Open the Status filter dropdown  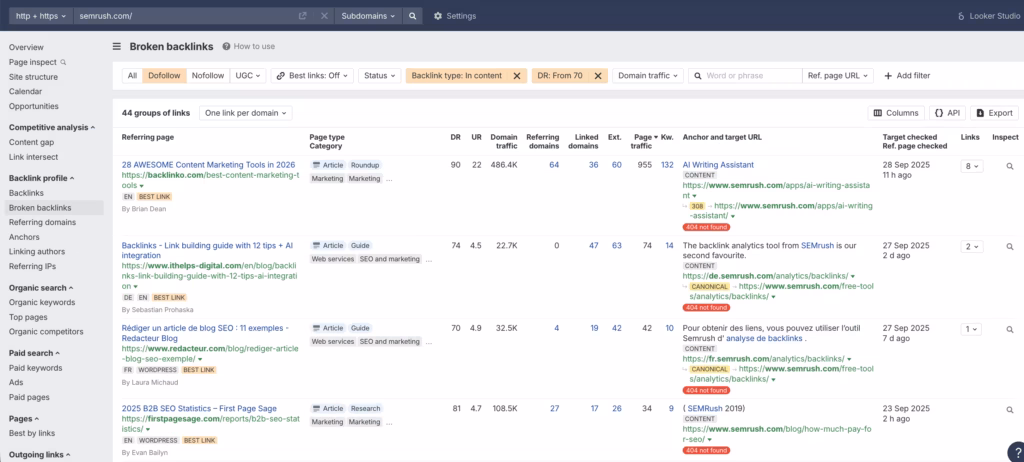[379, 76]
